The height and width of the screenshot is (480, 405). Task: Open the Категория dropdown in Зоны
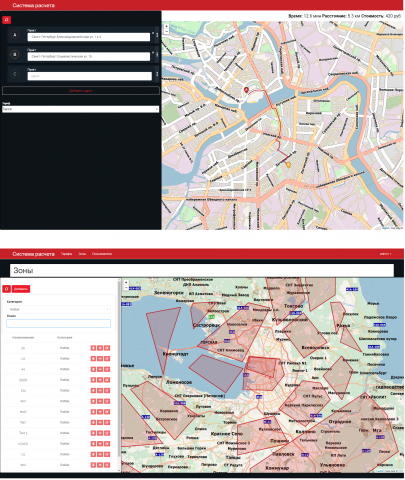(x=58, y=309)
